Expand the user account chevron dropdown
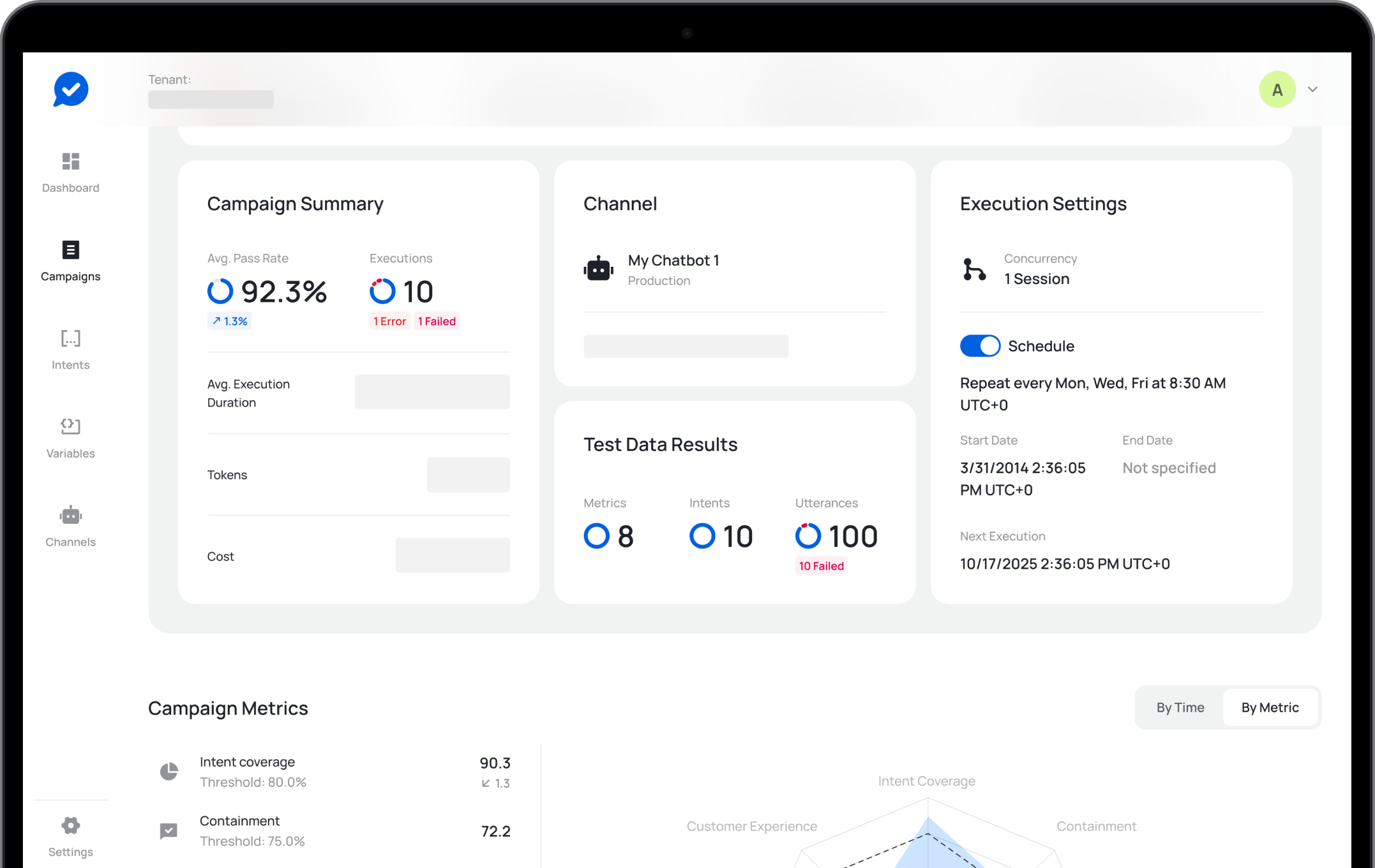 (x=1312, y=89)
